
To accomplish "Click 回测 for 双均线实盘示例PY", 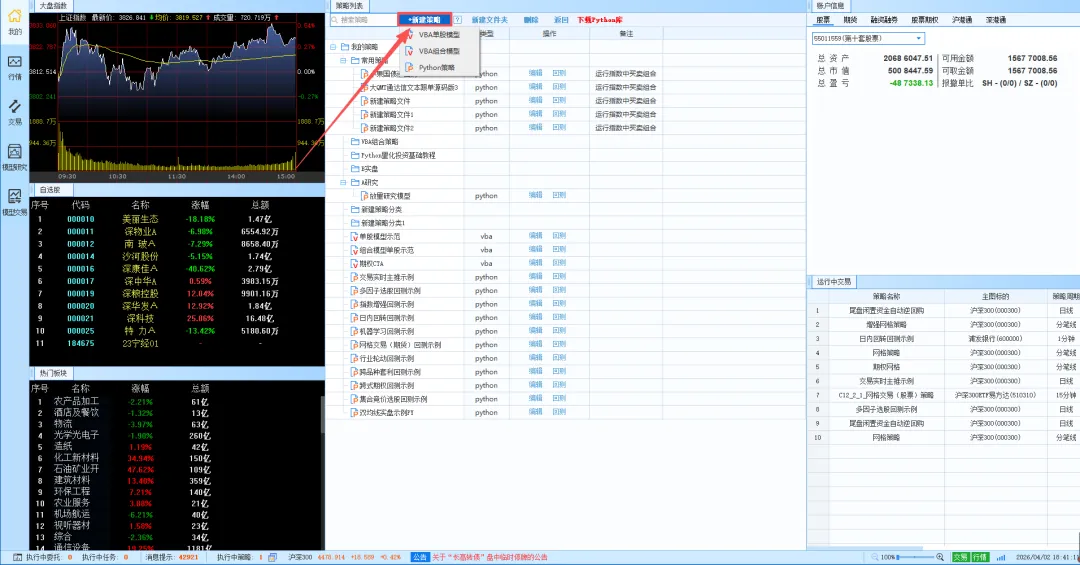I will [x=559, y=411].
